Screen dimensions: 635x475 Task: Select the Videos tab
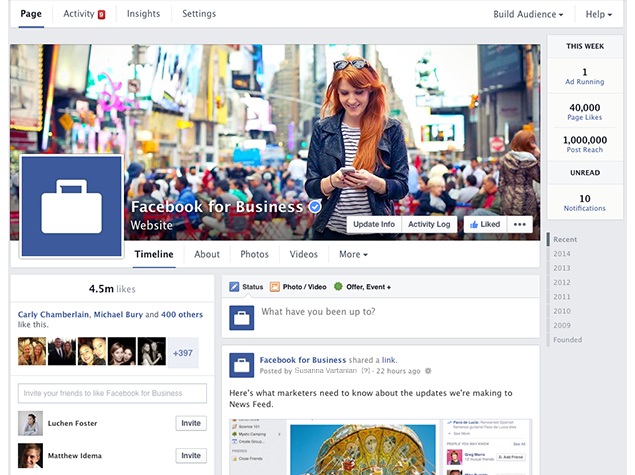(x=303, y=254)
